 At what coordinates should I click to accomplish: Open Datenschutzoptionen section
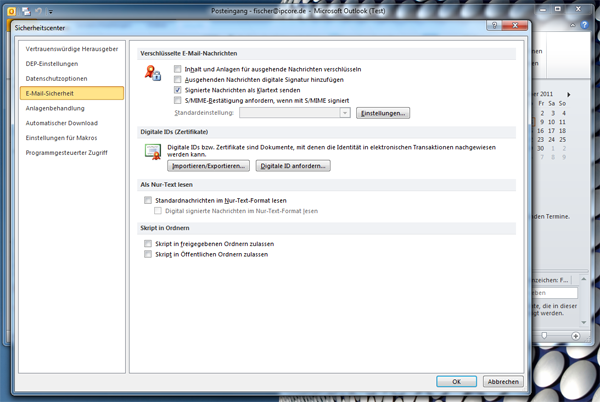point(72,78)
